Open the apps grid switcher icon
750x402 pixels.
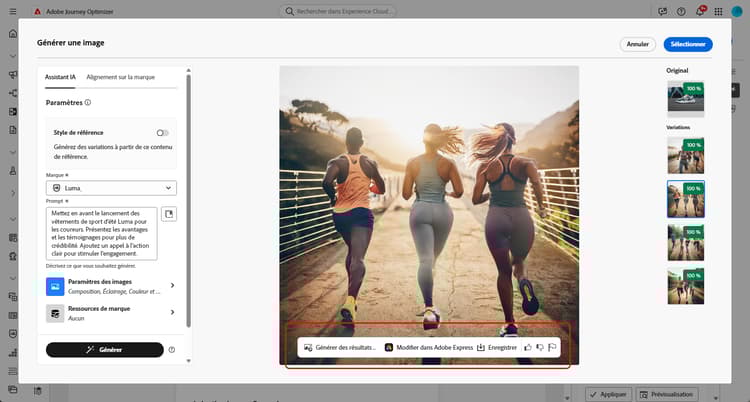coord(718,11)
